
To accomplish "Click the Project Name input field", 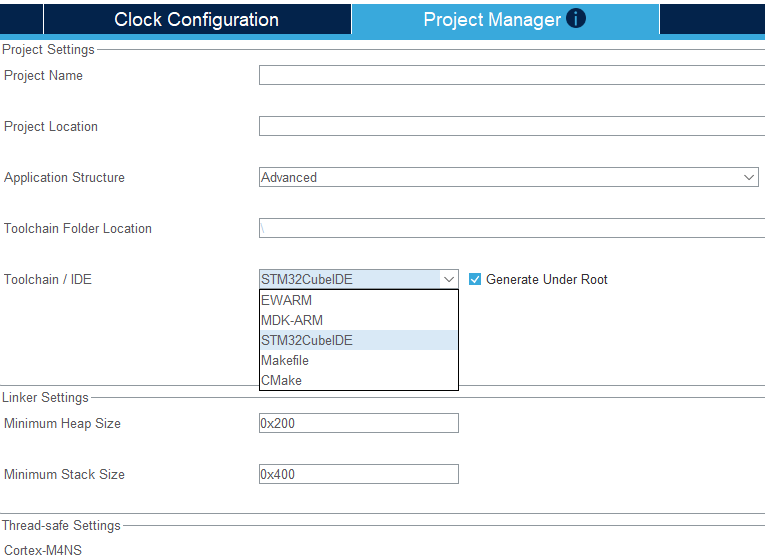I will 512,75.
